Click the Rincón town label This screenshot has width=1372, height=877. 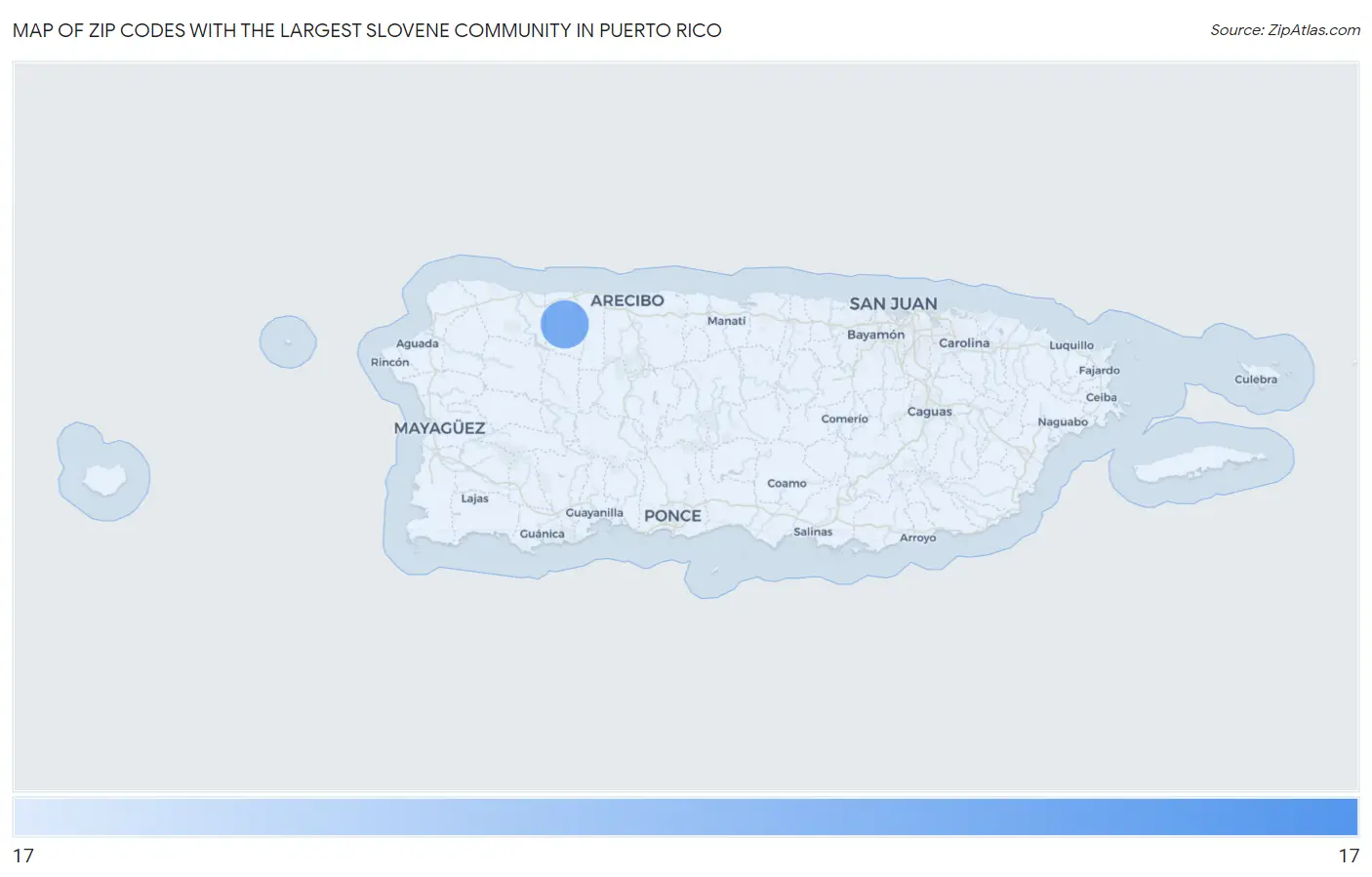389,362
